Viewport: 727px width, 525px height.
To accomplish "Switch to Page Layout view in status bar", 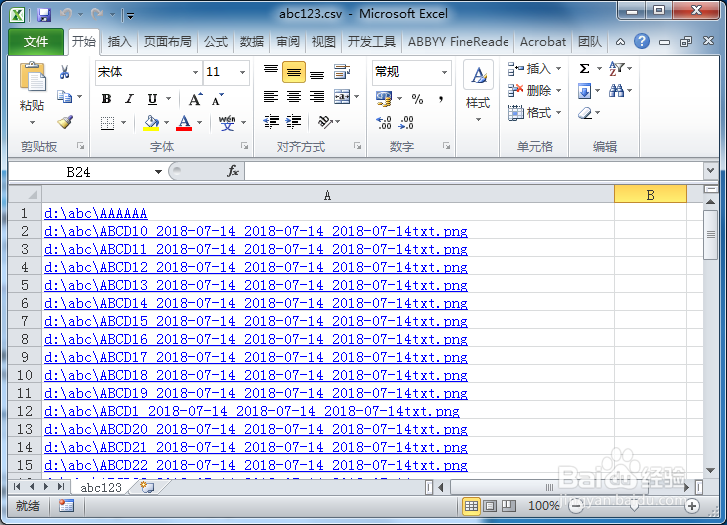I will 490,506.
